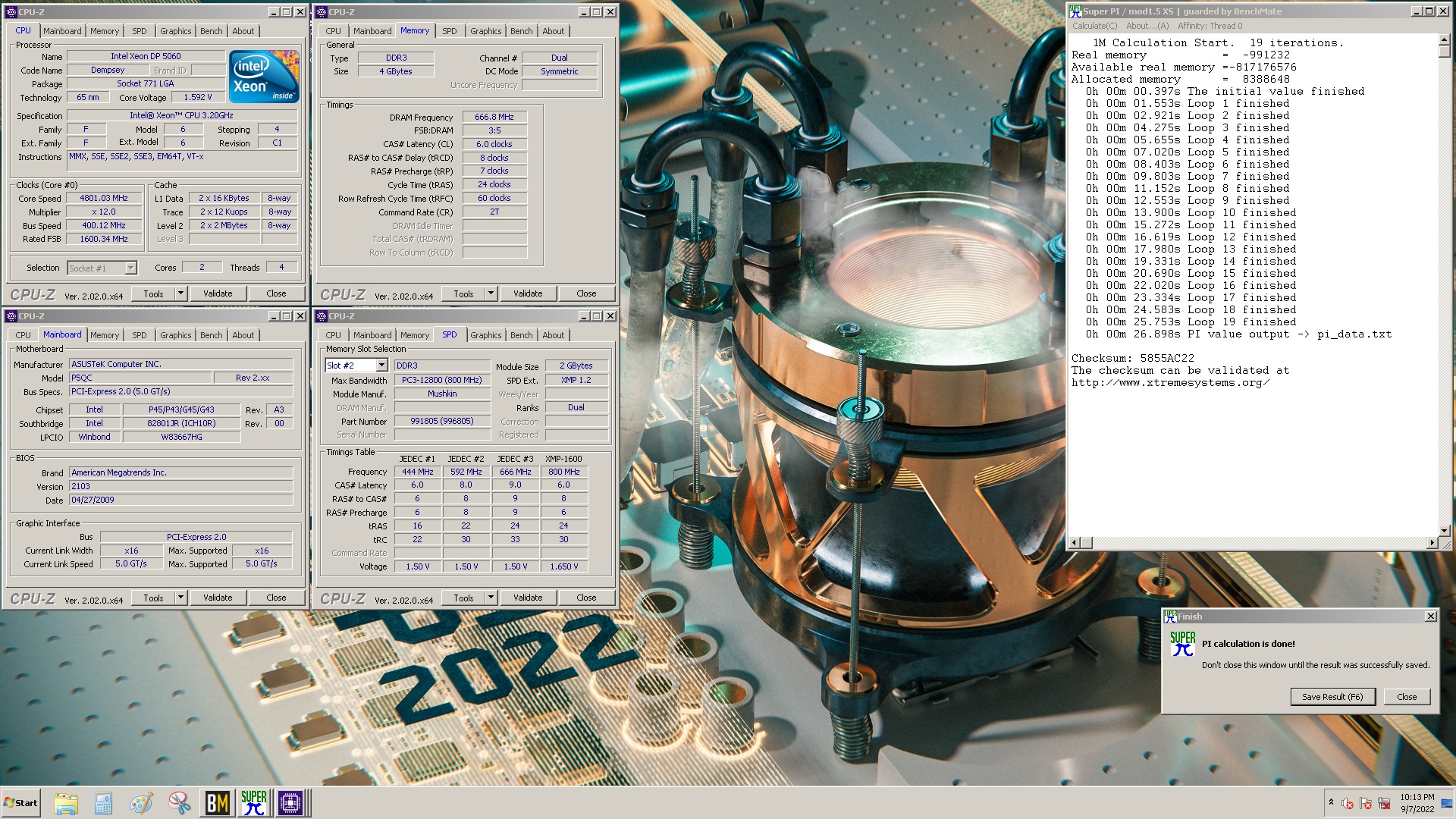Switch to Mainboard tab in top-left CPU-Z
The image size is (1456, 819).
(x=62, y=31)
